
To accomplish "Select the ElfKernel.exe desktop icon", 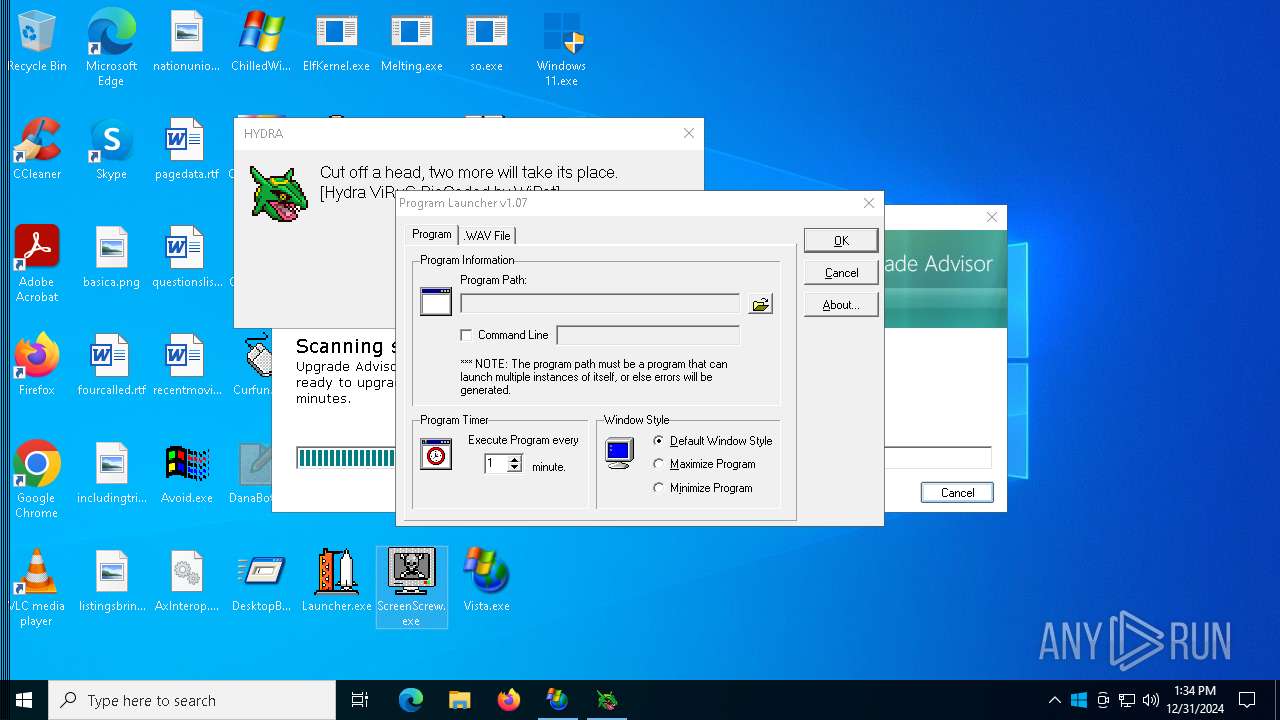I will pos(336,42).
